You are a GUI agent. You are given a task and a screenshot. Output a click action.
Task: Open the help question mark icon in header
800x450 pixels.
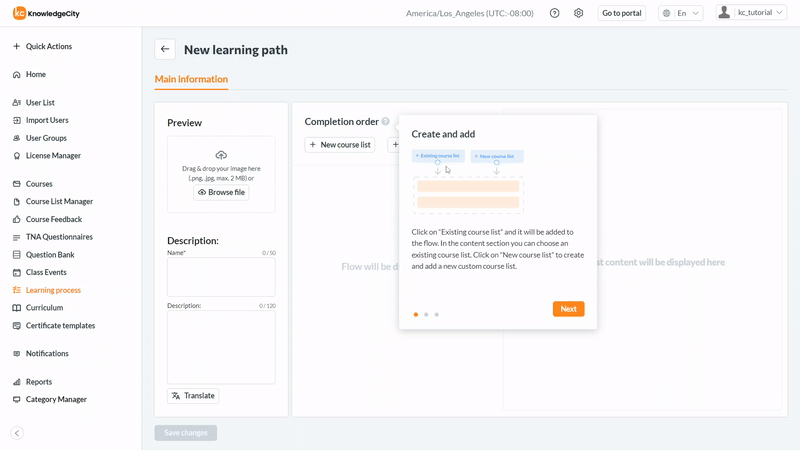coord(555,13)
